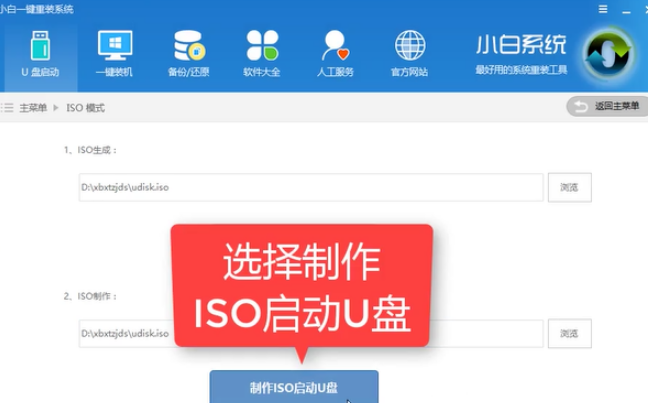Click 人工服务 person support icon

point(334,45)
